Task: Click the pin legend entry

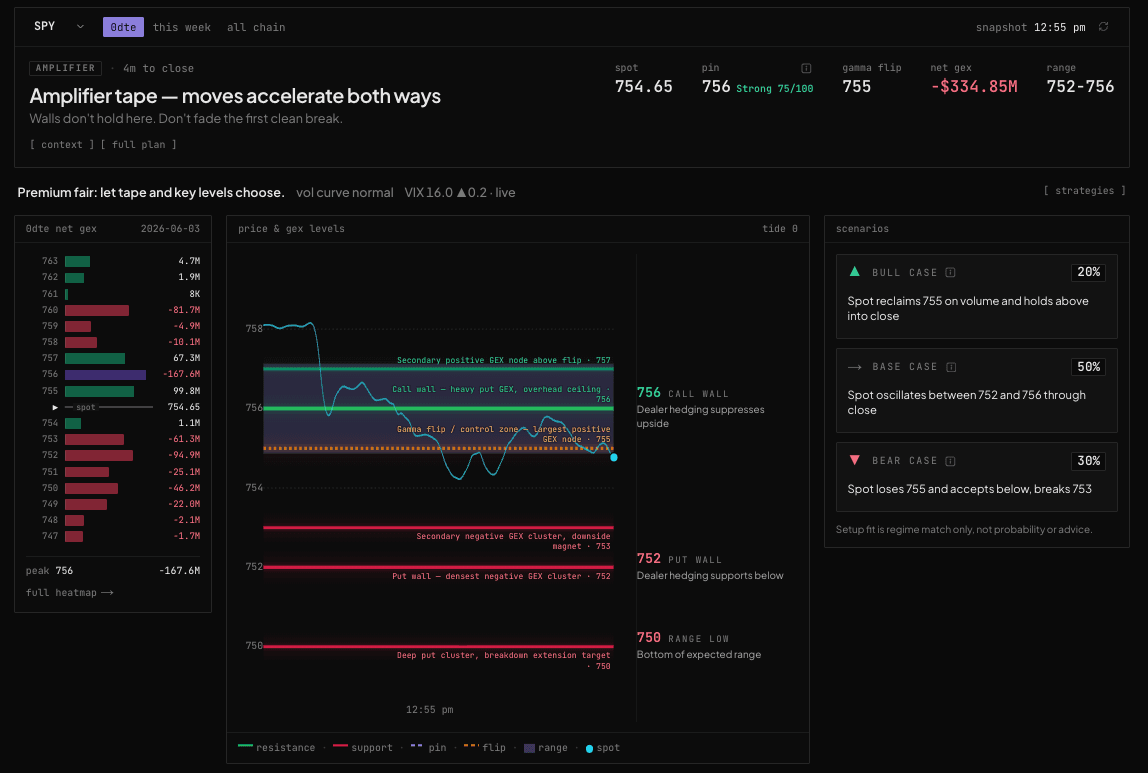Action: pyautogui.click(x=428, y=747)
